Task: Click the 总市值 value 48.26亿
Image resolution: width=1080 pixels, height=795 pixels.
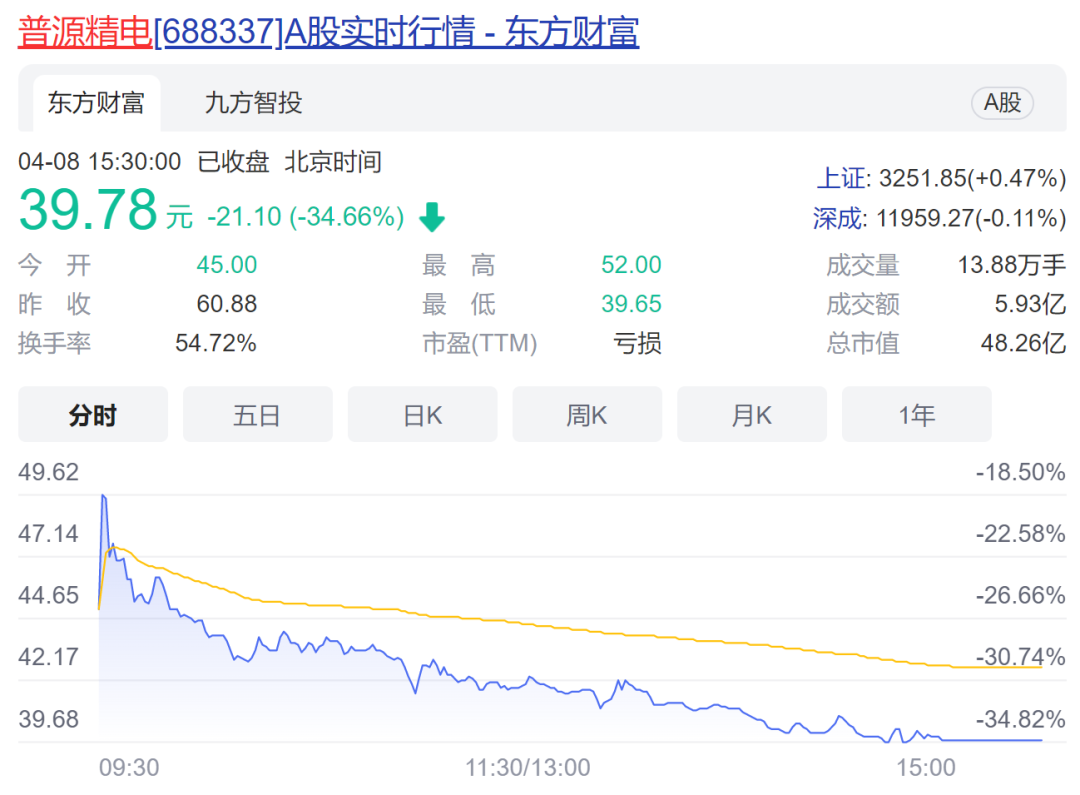Action: coord(1024,343)
